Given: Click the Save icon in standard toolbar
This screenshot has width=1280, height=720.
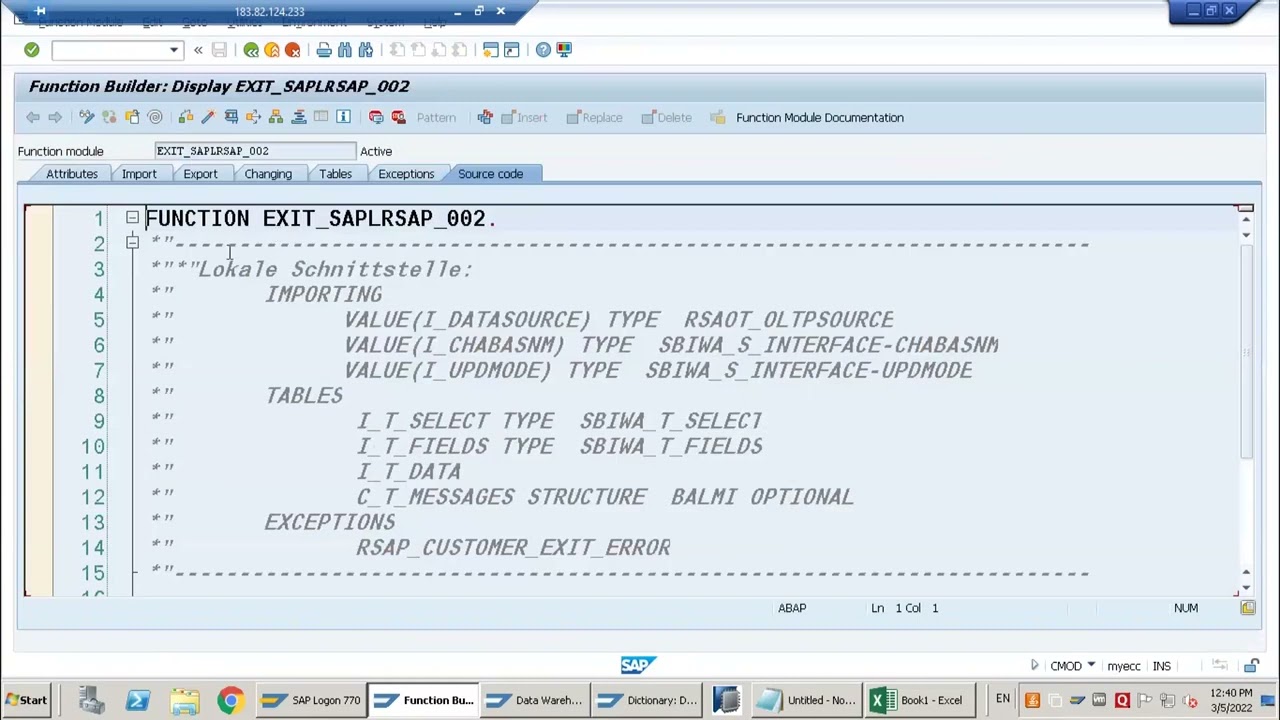Looking at the screenshot, I should (219, 50).
